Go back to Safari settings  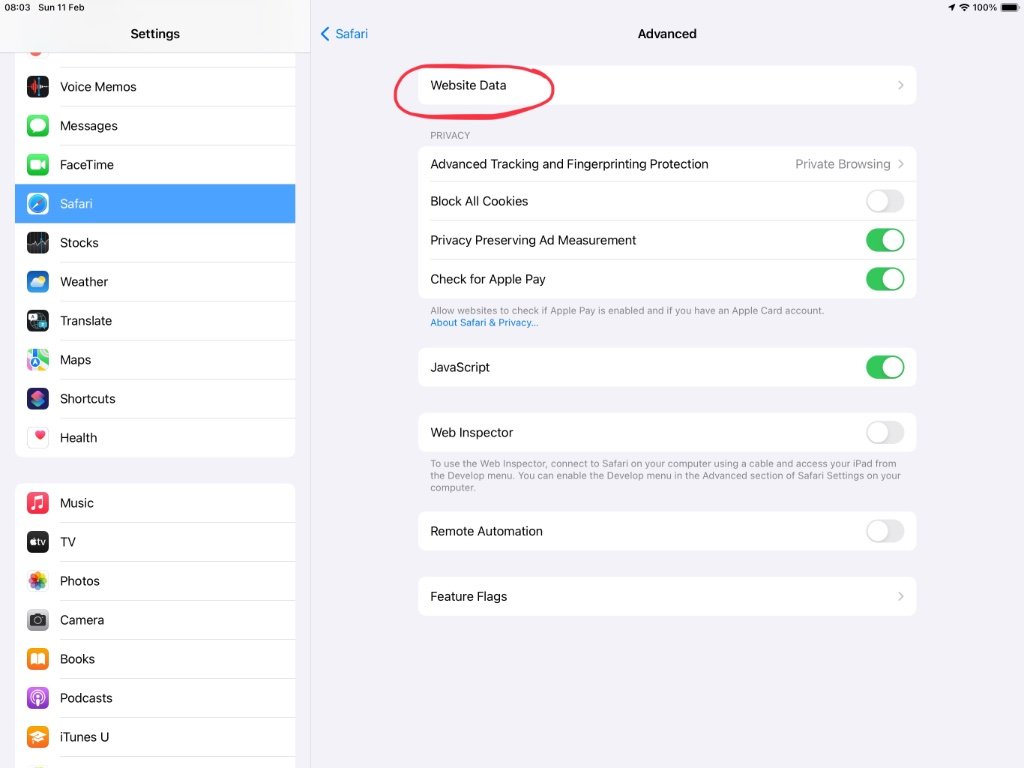(x=344, y=34)
